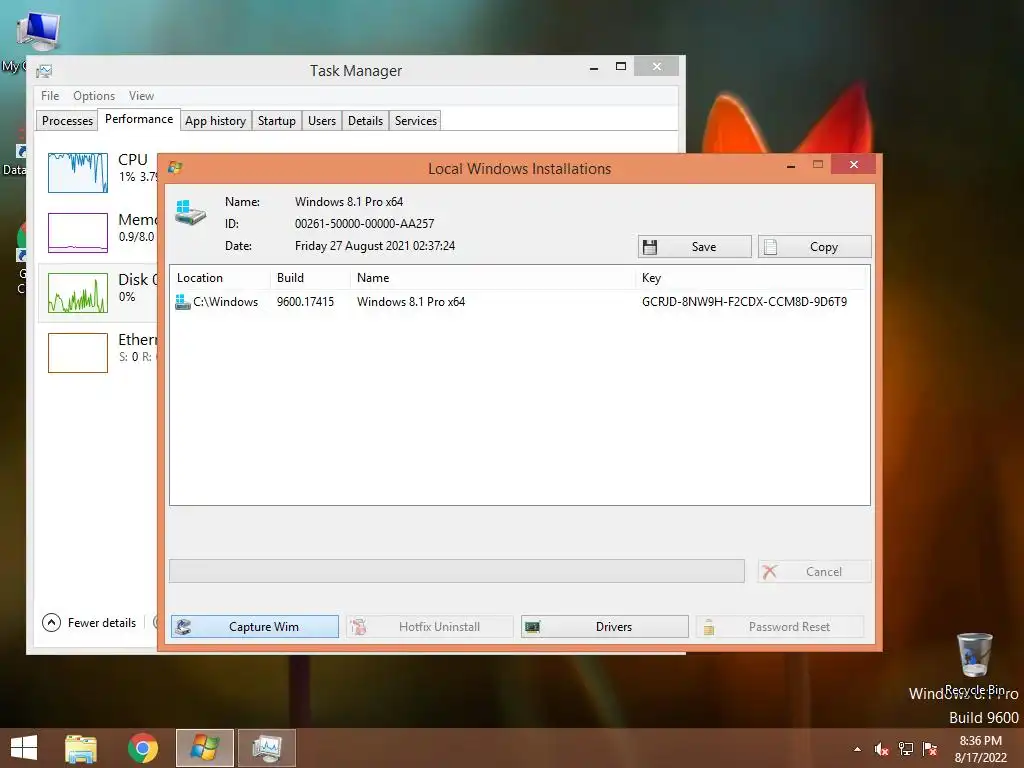Select the Disk performance graph thumbnail

pyautogui.click(x=78, y=293)
